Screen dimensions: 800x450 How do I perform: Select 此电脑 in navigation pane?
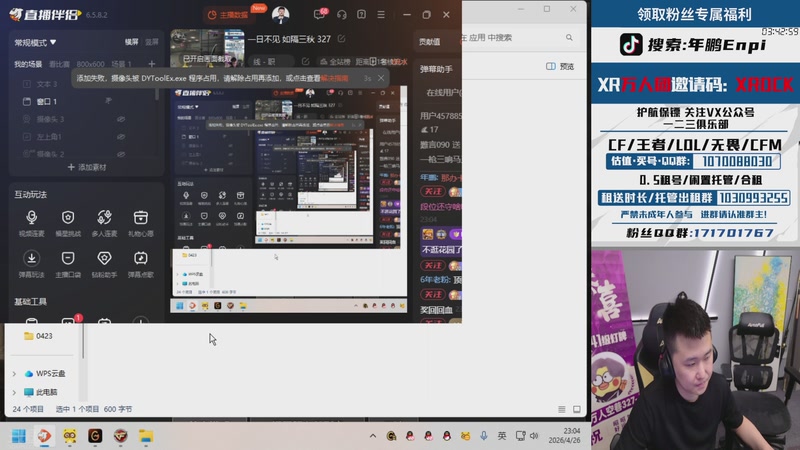coord(41,392)
